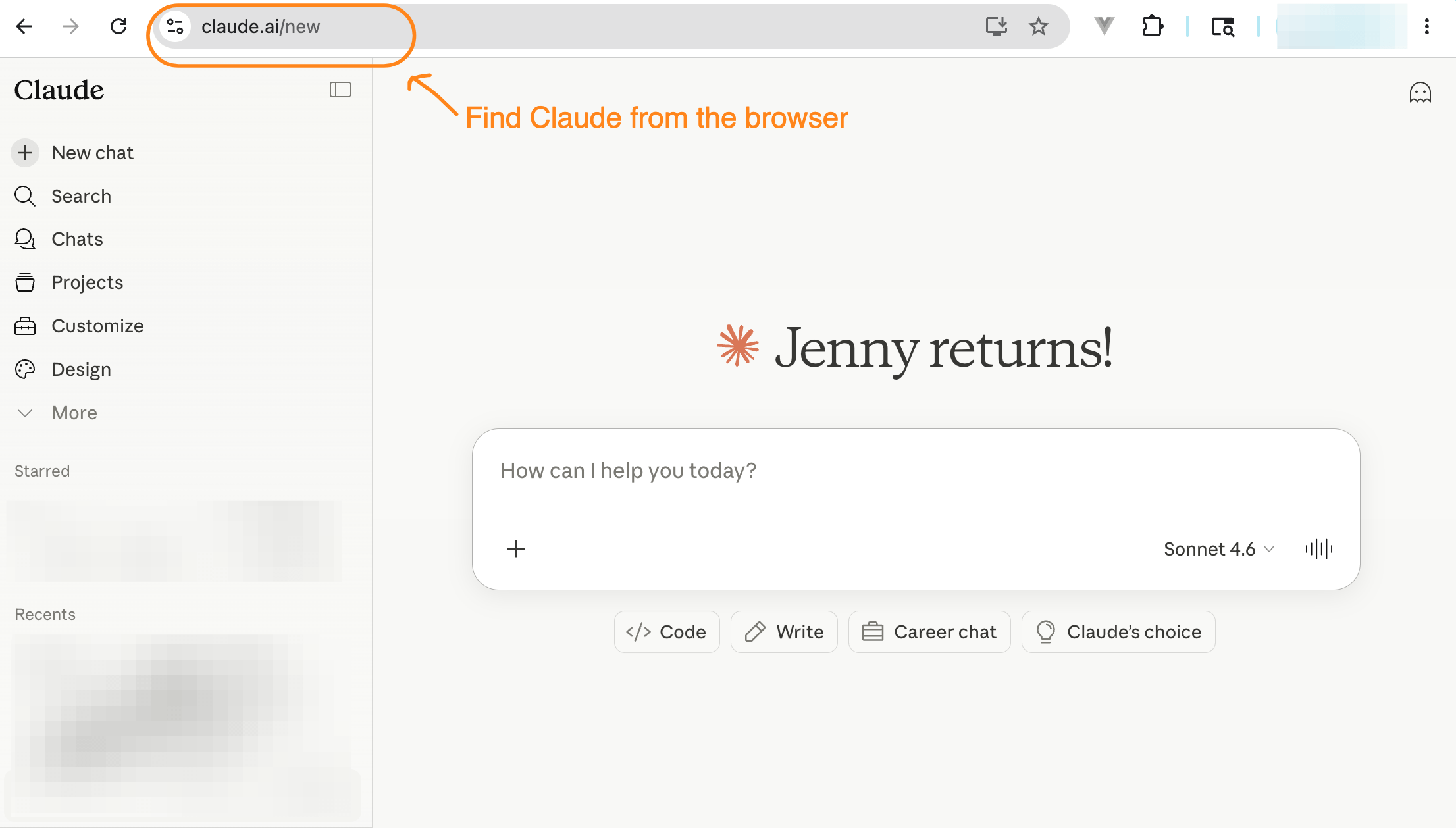Screen dimensions: 1456x828
Task: Pick the Career chat suggestion
Action: pyautogui.click(x=929, y=632)
